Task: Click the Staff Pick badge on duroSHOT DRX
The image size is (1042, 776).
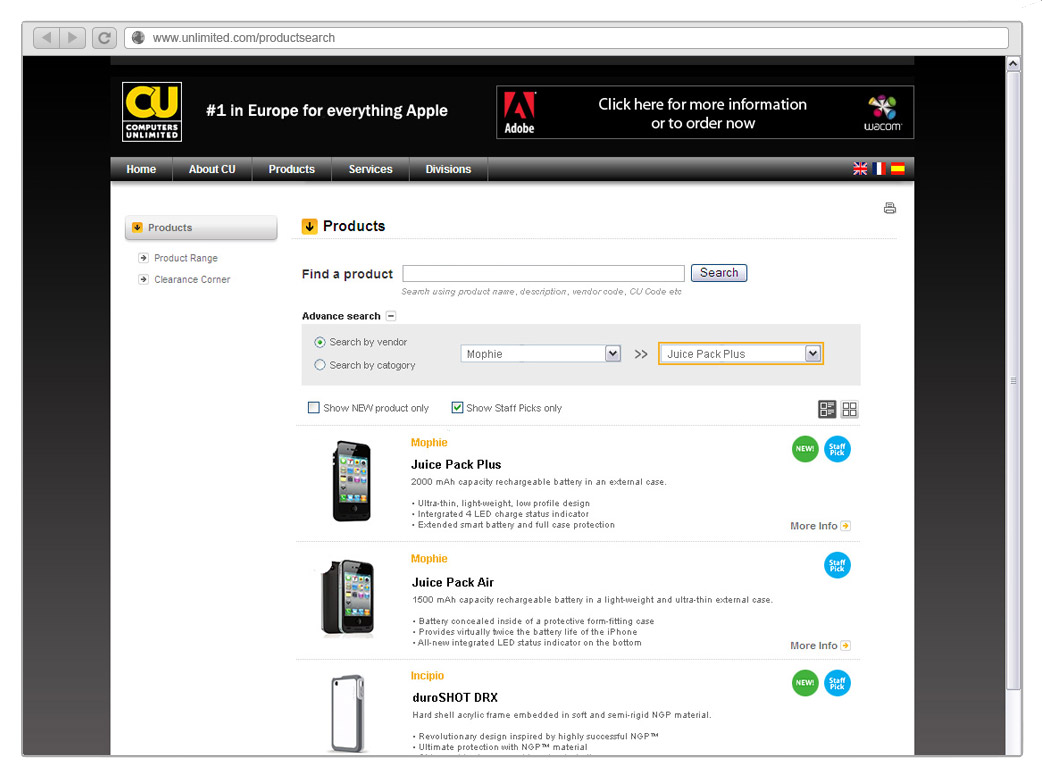Action: click(837, 683)
